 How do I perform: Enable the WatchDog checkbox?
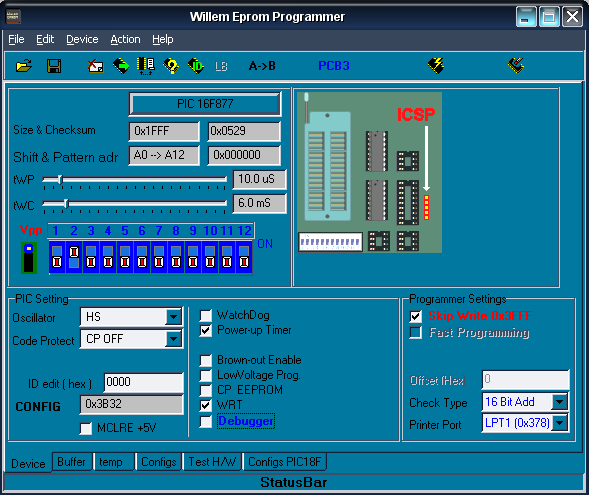(206, 315)
